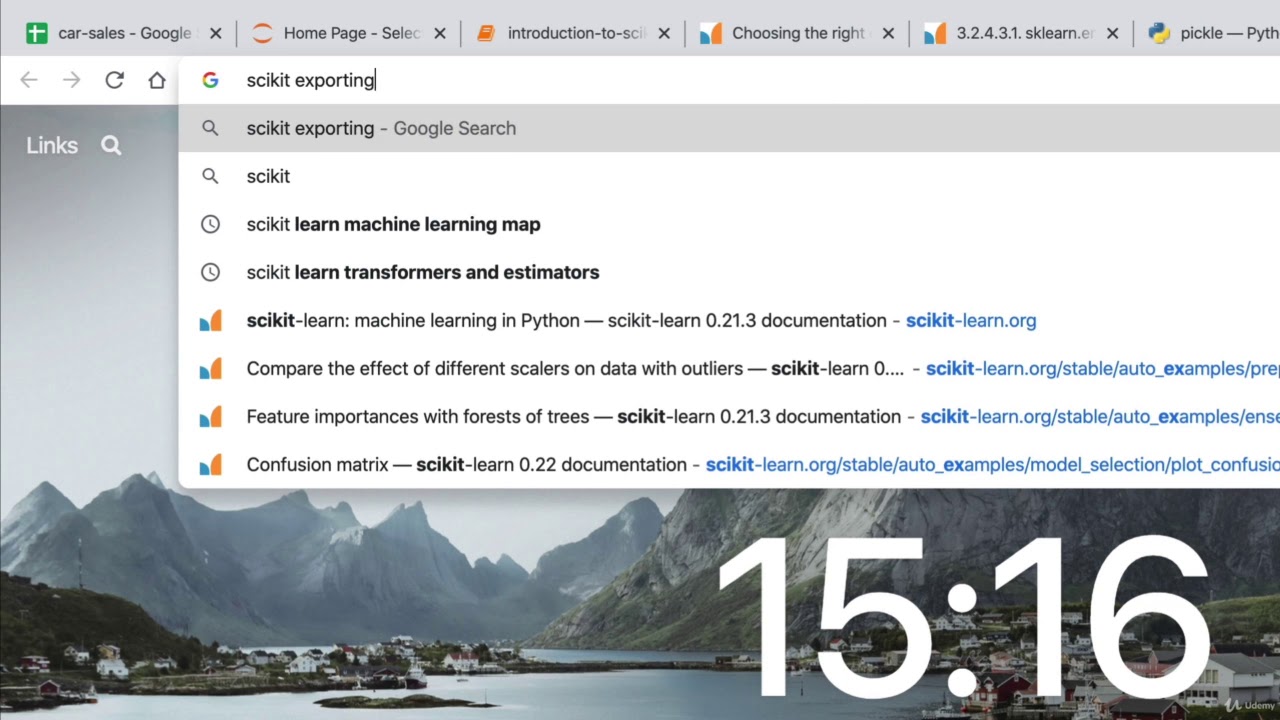The height and width of the screenshot is (720, 1280).
Task: Pick 'scikit learn machine learning map' history suggestion
Action: tap(393, 224)
